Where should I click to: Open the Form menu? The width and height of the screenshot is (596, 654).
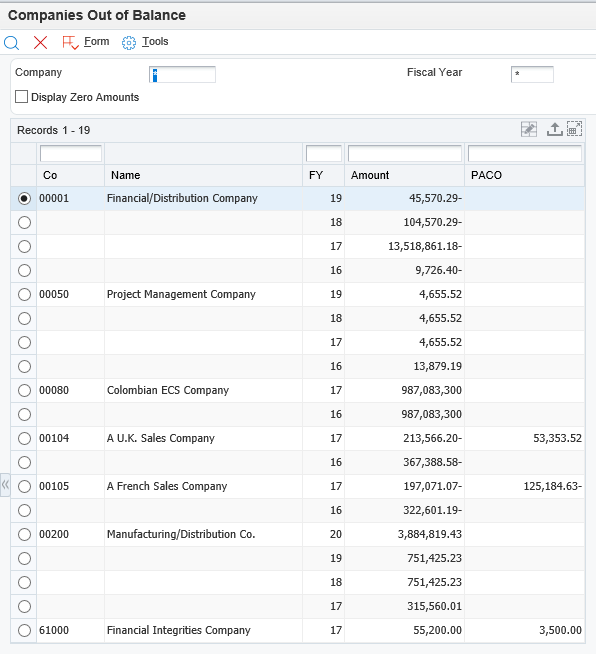(x=96, y=41)
